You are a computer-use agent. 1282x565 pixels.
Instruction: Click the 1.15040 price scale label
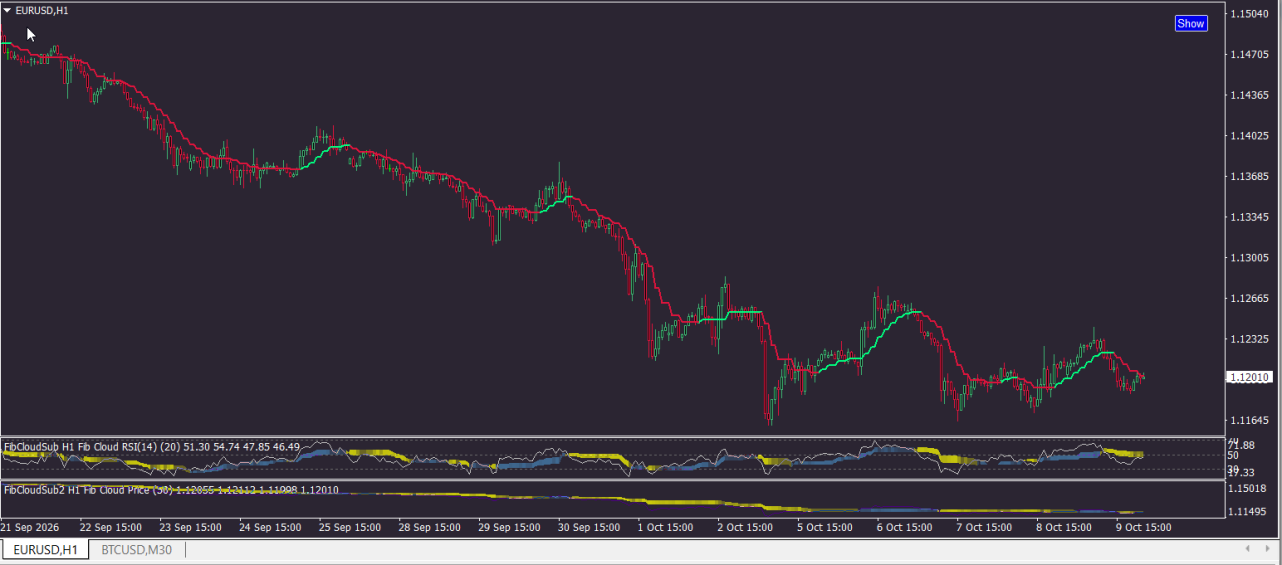click(x=1250, y=14)
